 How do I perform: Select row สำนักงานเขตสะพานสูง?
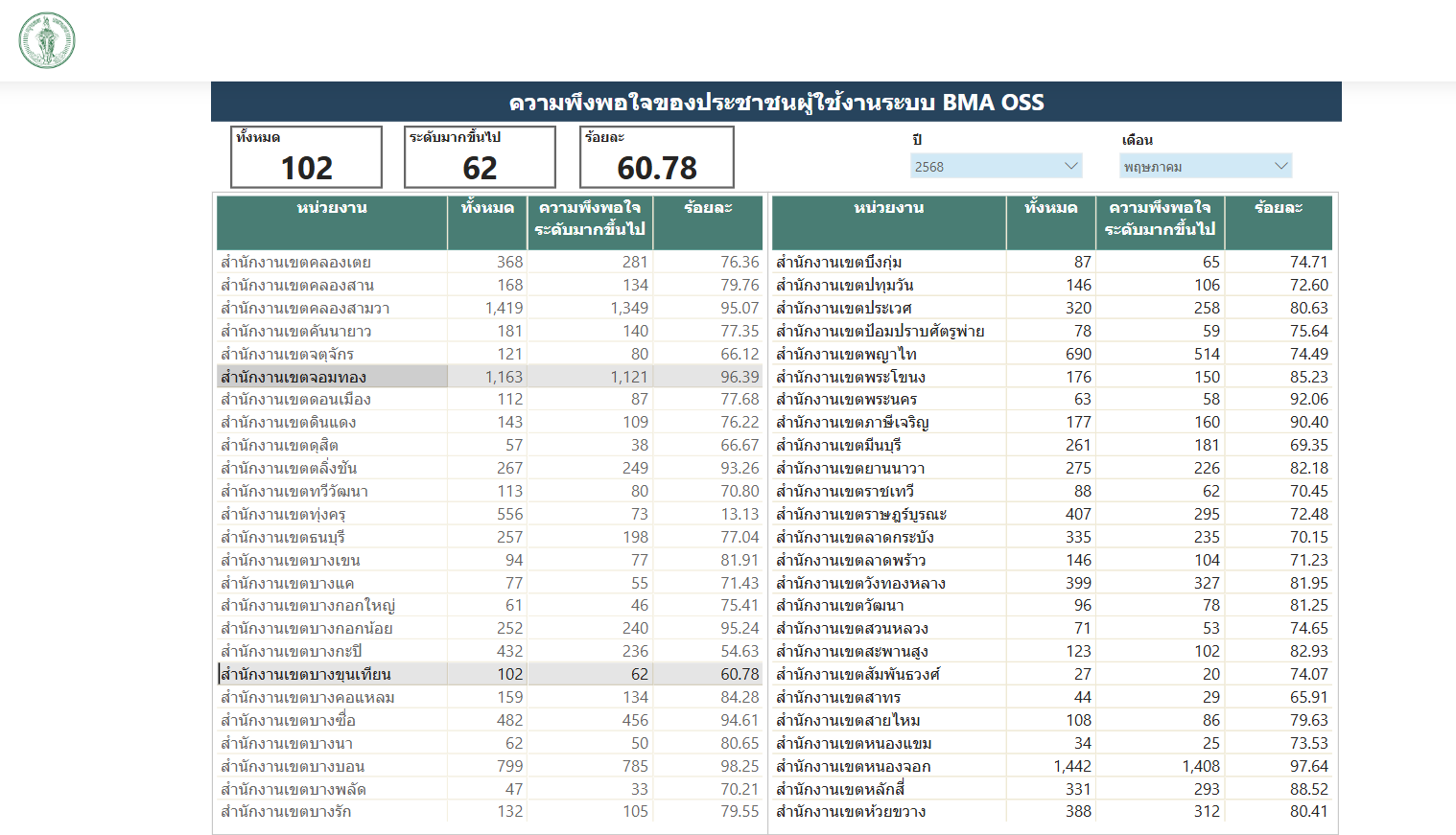(1052, 651)
